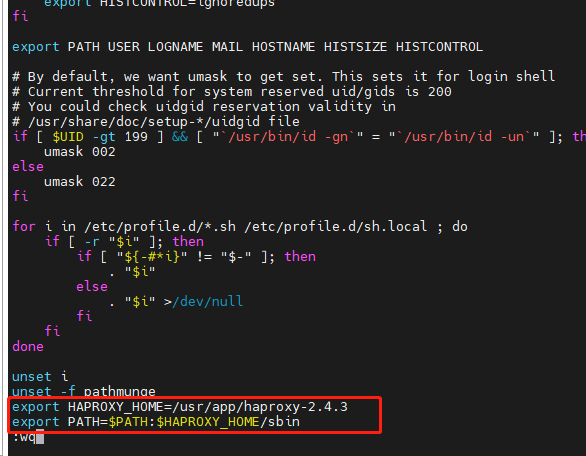Click the 'export PATH=$PATH:$HAPROXY_HOME/sbin' line
The width and height of the screenshot is (586, 456).
pyautogui.click(x=156, y=422)
